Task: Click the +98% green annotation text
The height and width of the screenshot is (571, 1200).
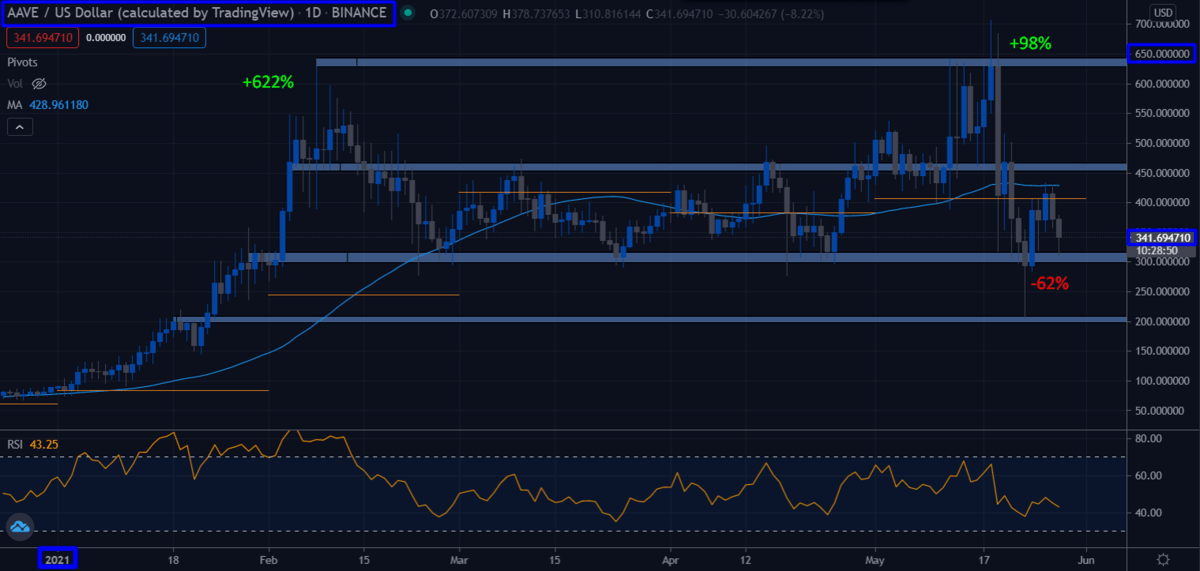Action: click(x=1030, y=44)
